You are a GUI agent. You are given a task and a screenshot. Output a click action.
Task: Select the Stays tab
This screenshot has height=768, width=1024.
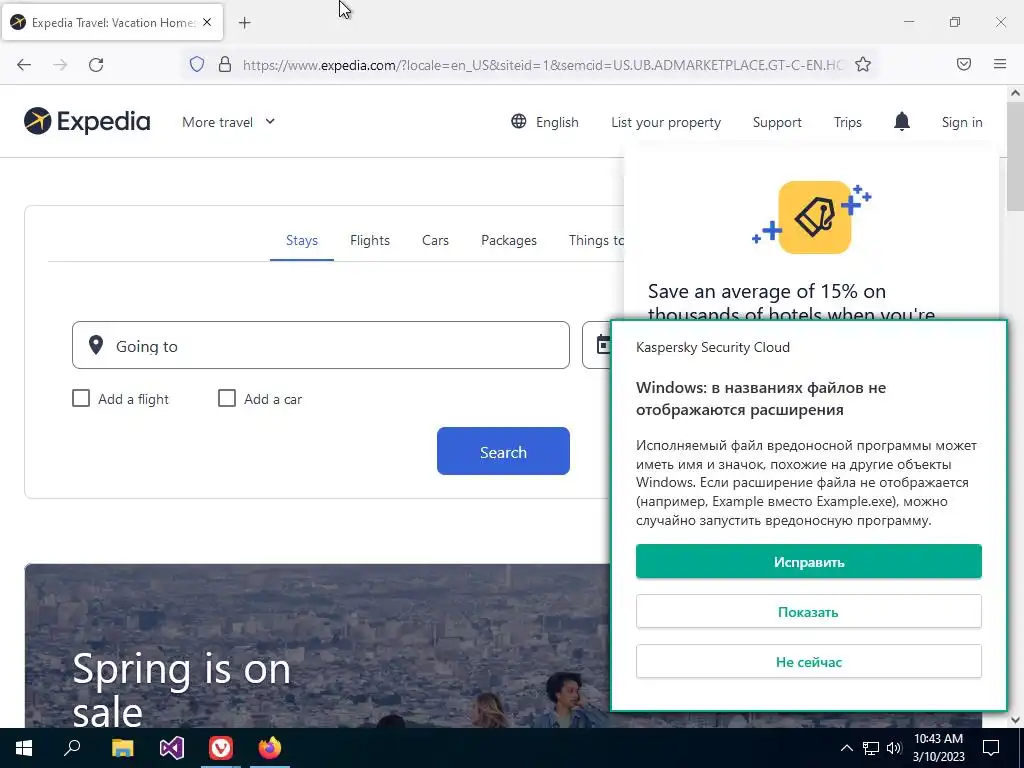click(302, 240)
